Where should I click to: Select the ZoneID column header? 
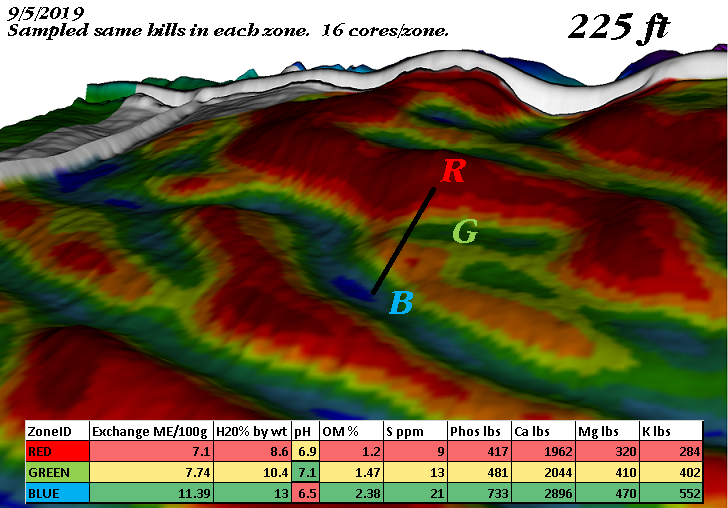click(57, 431)
